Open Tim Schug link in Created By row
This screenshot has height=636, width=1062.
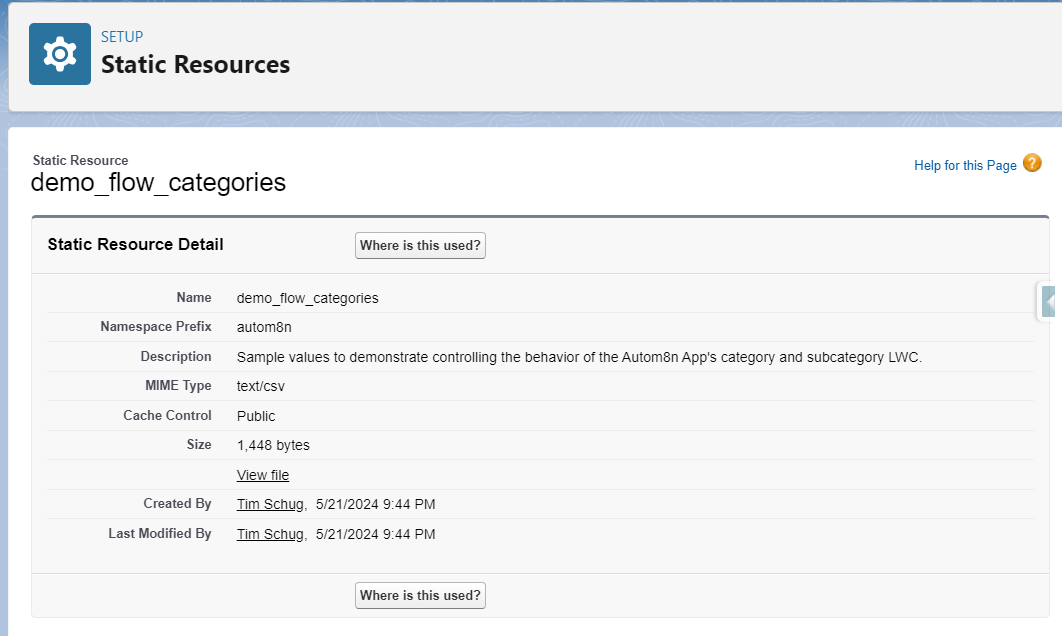(x=270, y=504)
